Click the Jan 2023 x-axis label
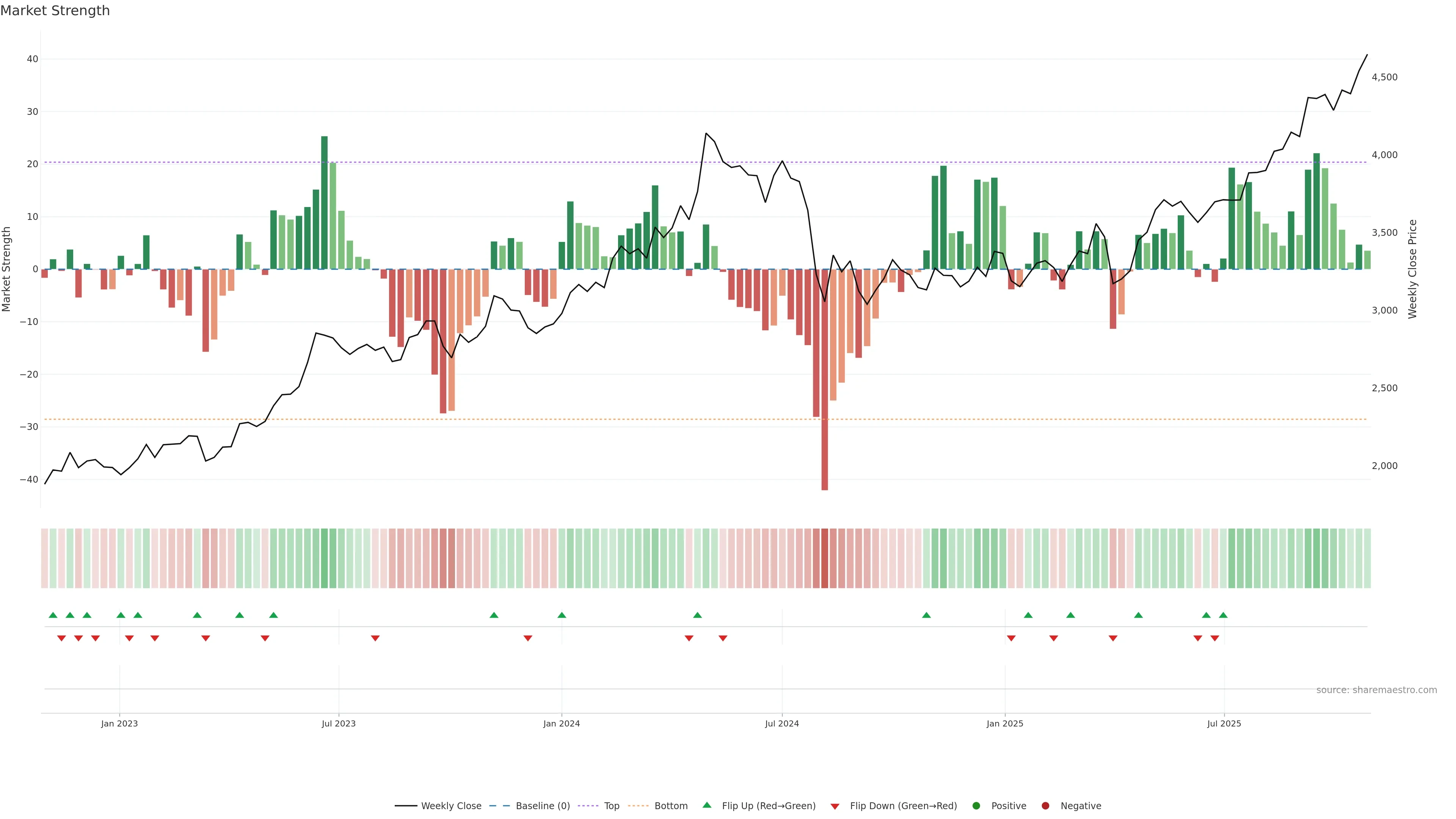1456x819 pixels. tap(119, 723)
